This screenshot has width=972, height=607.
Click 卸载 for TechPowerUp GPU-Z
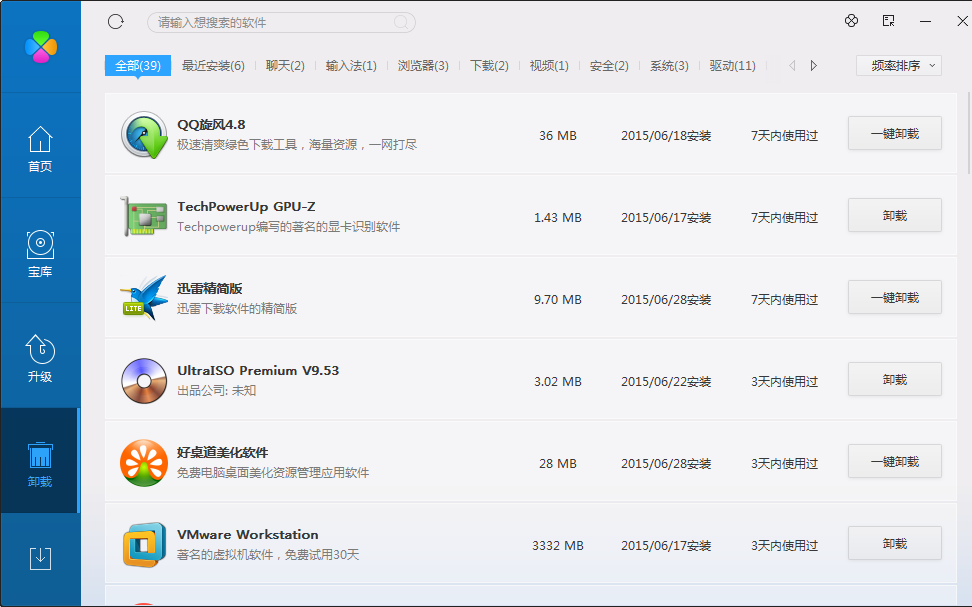click(x=895, y=216)
